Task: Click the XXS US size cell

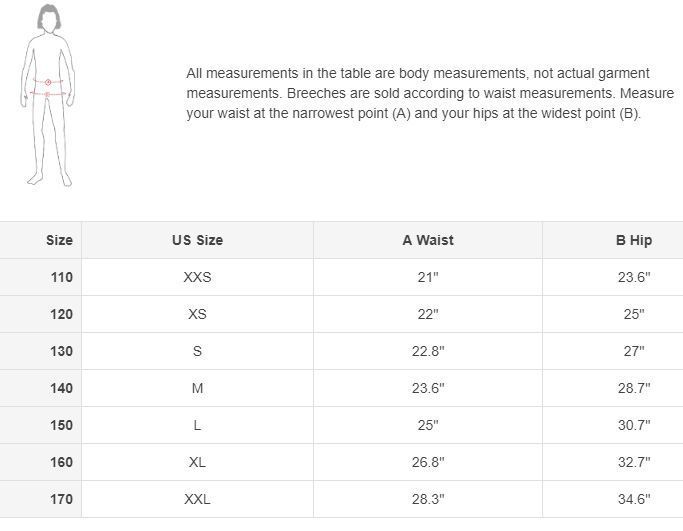Action: click(x=197, y=277)
